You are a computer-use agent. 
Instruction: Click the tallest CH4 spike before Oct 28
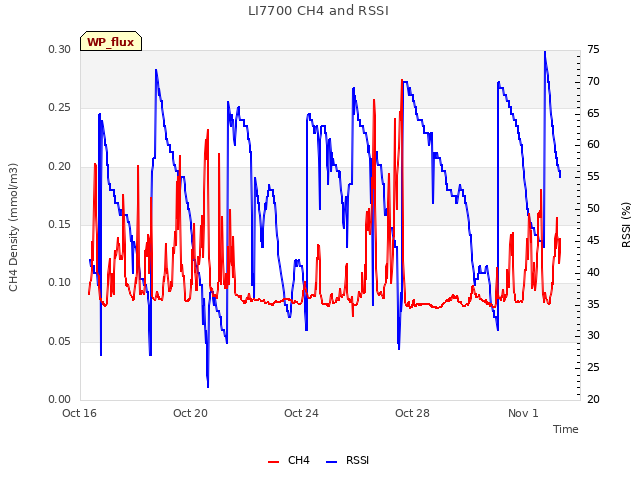click(x=402, y=81)
